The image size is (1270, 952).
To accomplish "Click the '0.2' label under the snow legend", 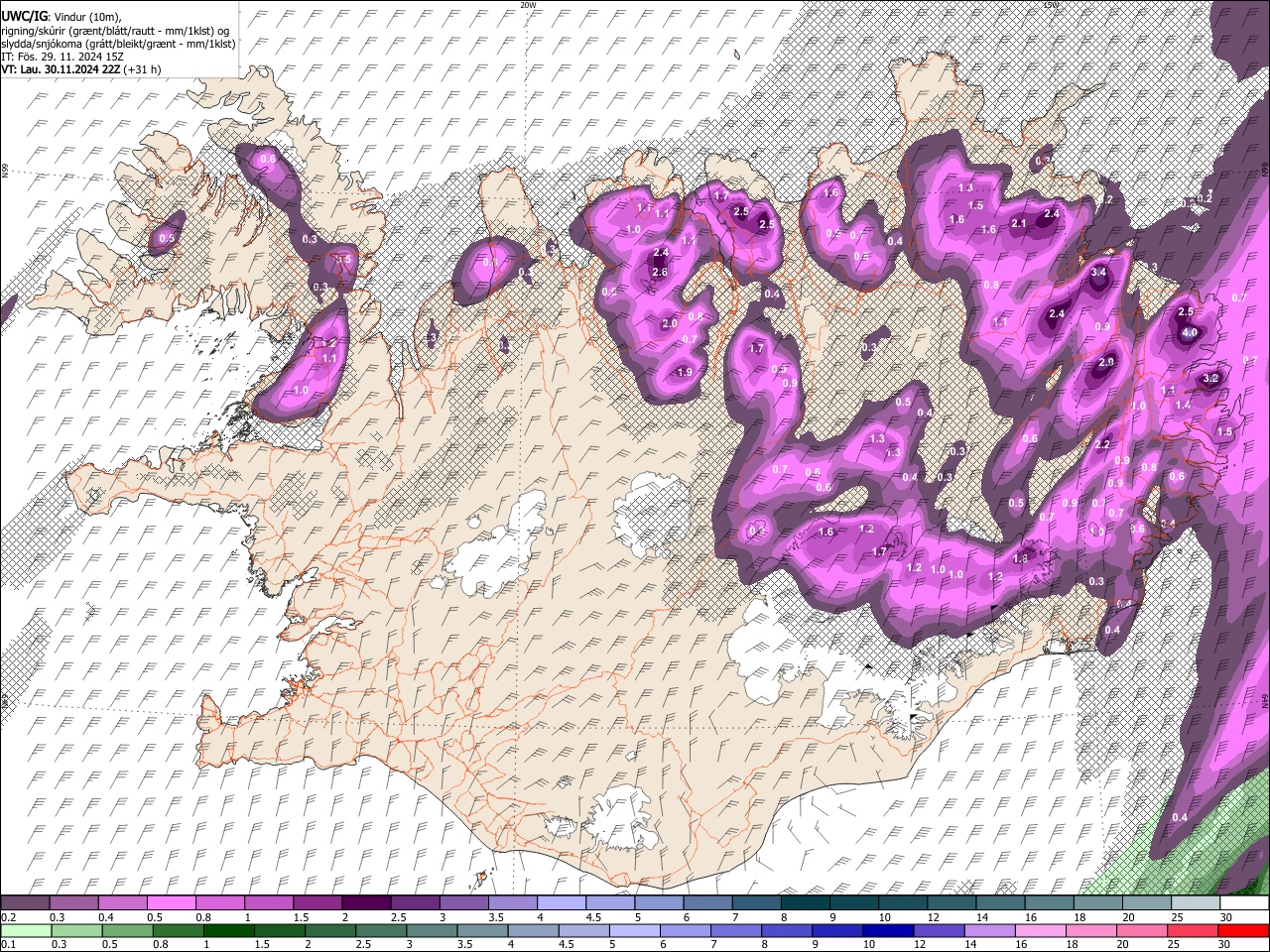I will point(9,917).
